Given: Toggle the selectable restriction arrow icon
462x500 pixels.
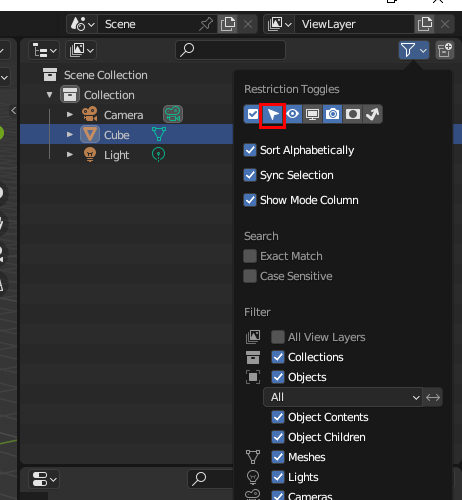Looking at the screenshot, I should tap(273, 114).
